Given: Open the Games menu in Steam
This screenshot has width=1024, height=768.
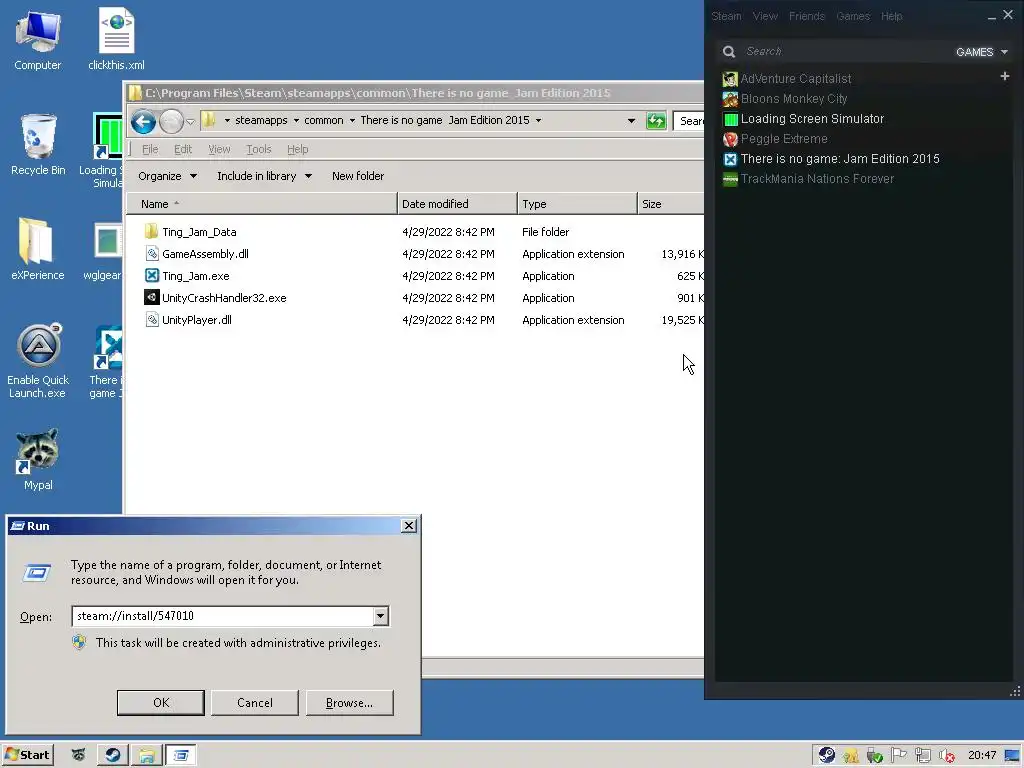Looking at the screenshot, I should tap(853, 16).
